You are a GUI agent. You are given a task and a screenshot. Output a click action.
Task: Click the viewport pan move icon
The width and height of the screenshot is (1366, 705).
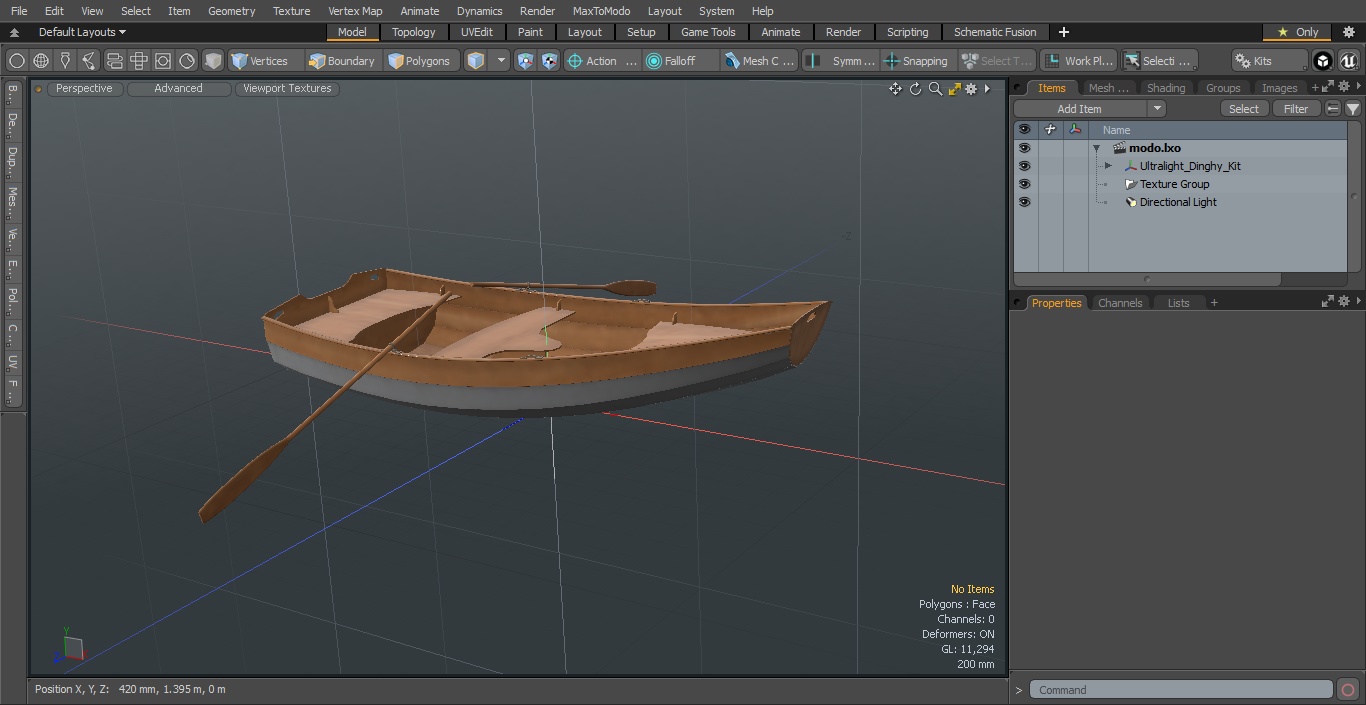coord(895,89)
